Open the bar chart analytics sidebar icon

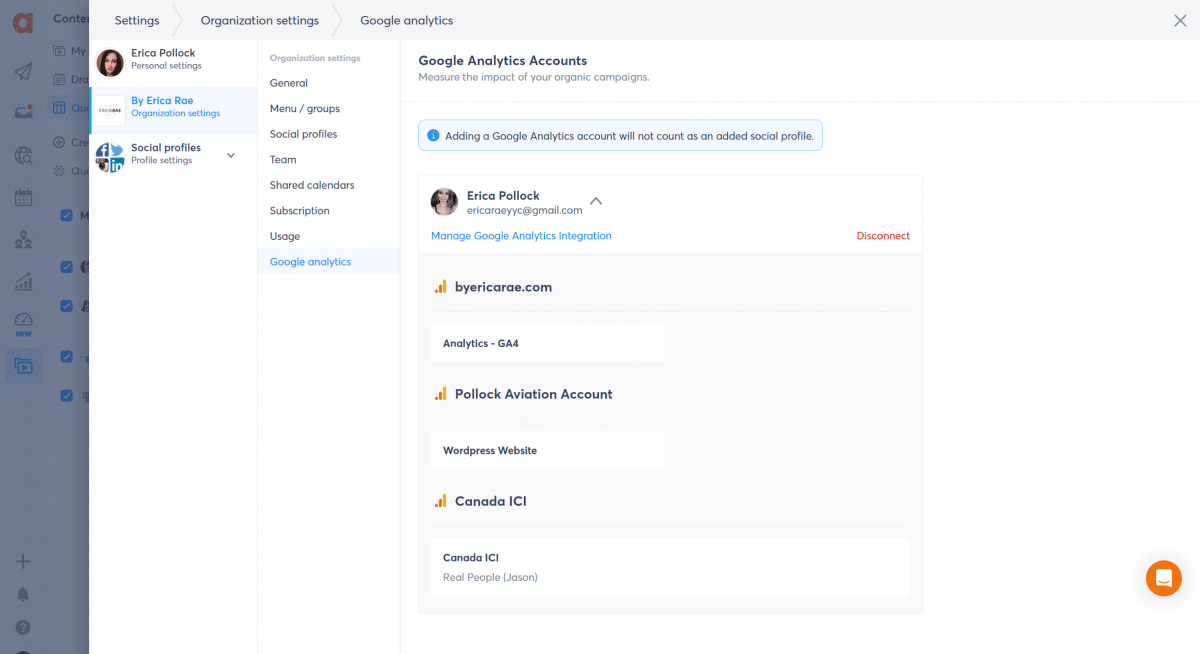[23, 282]
